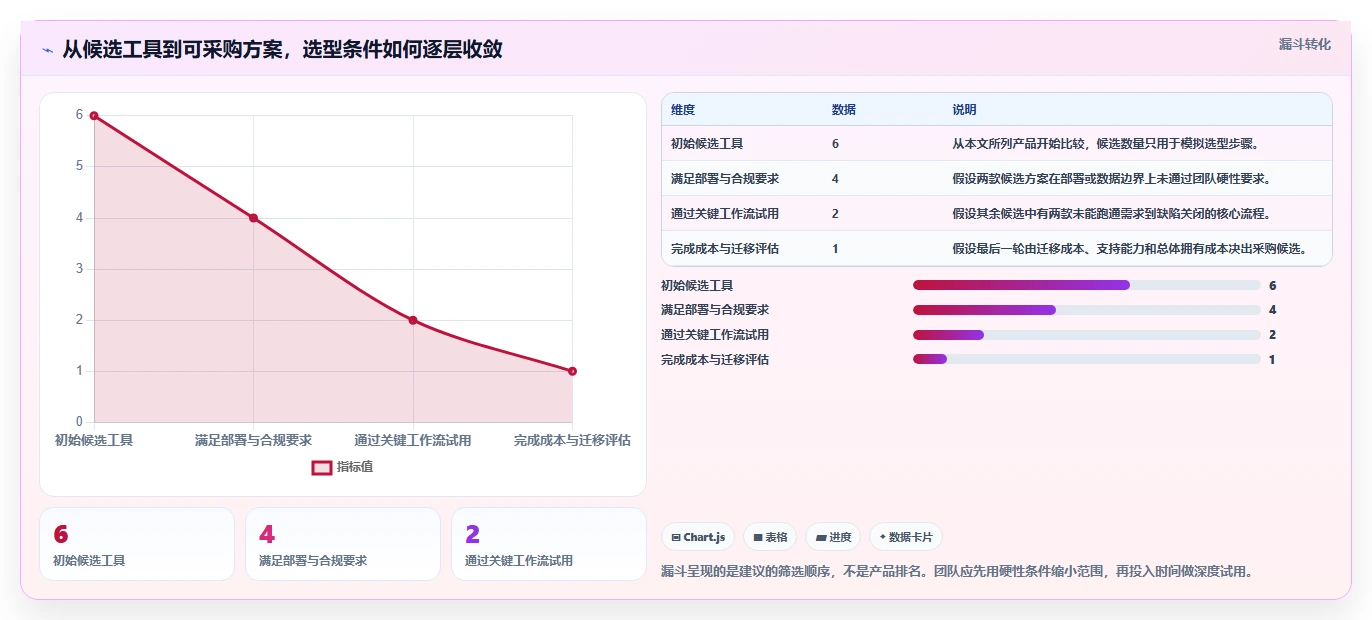Click the description starting 假设两款候选方案
Screen dimensions: 1372x620
click(1112, 179)
